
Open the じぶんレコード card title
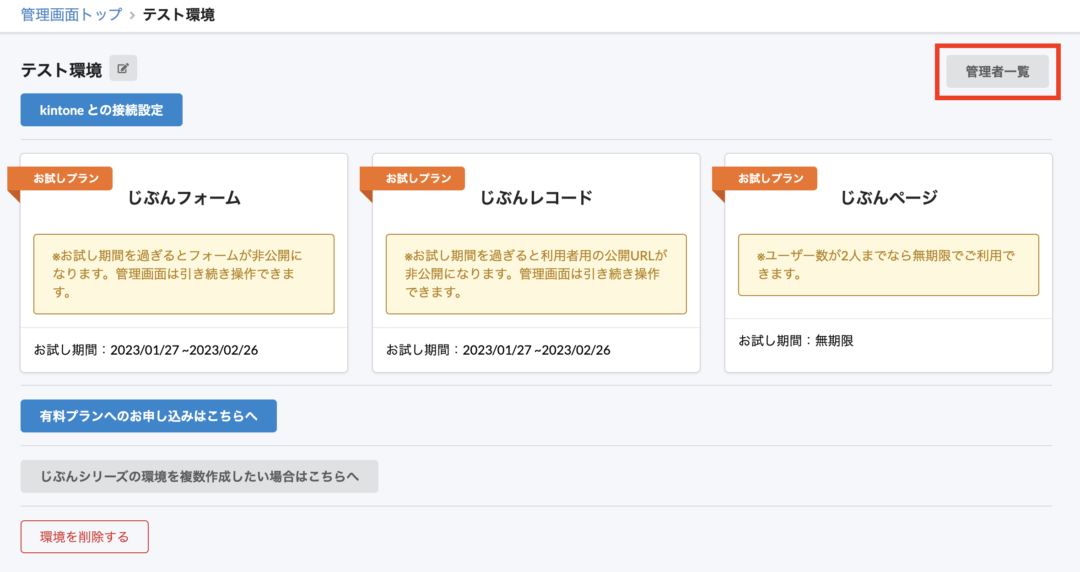(x=536, y=198)
